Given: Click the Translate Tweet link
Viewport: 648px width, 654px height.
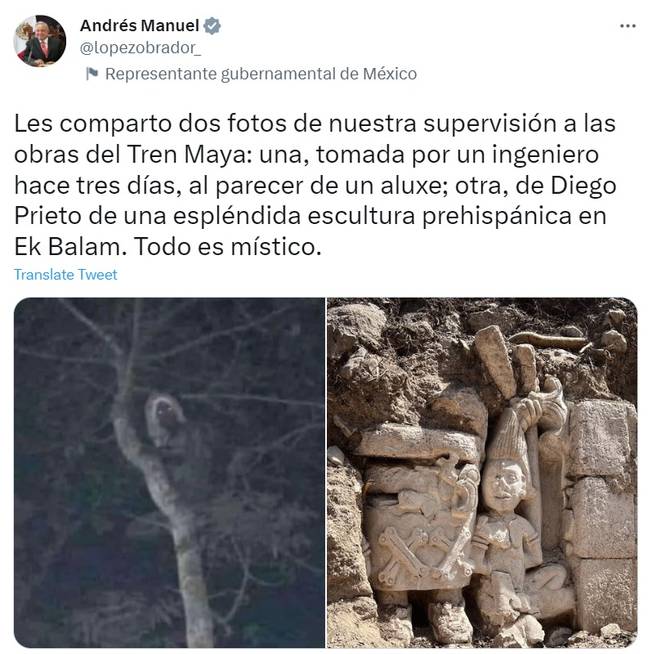Looking at the screenshot, I should point(65,274).
